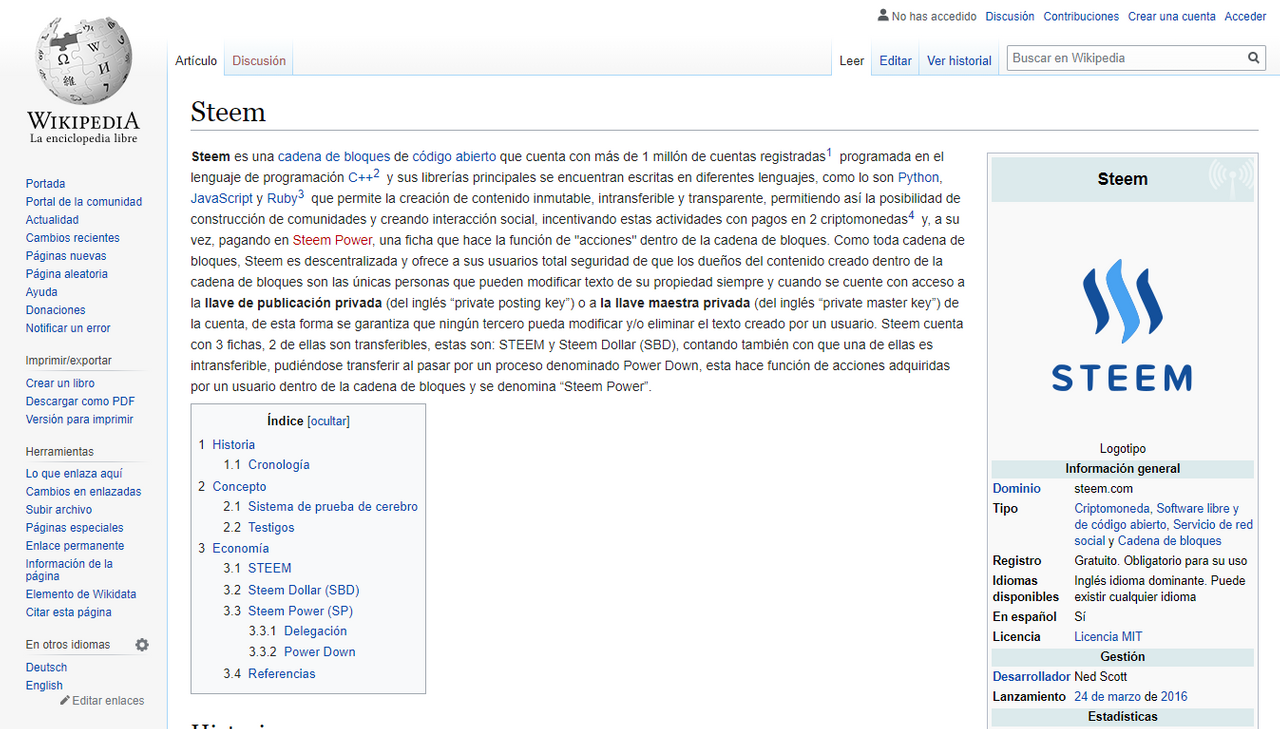
Task: Select the Editar tab
Action: [x=895, y=61]
